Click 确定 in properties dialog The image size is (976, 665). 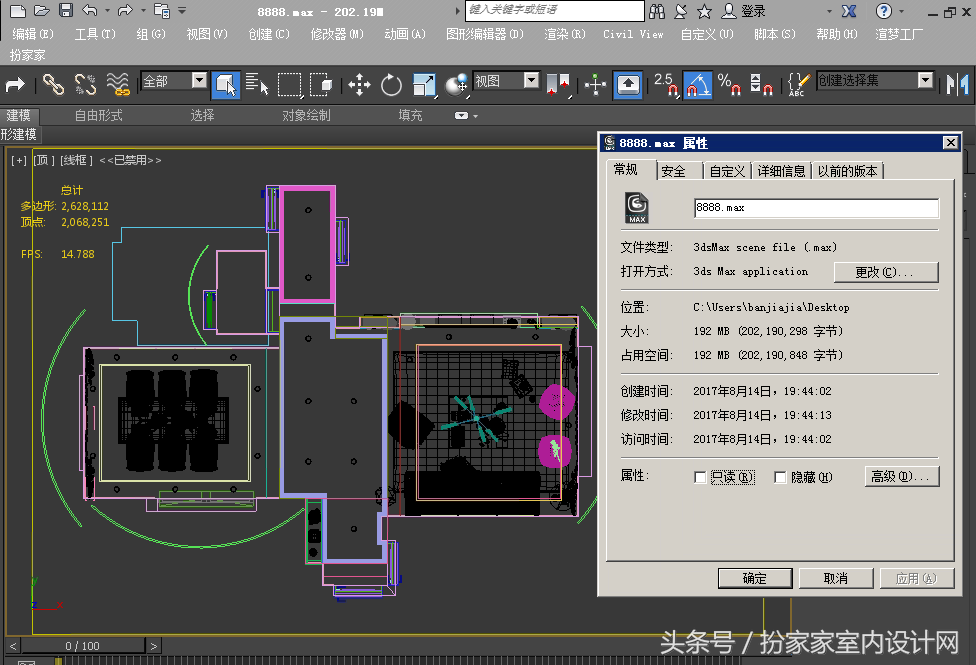click(x=755, y=578)
